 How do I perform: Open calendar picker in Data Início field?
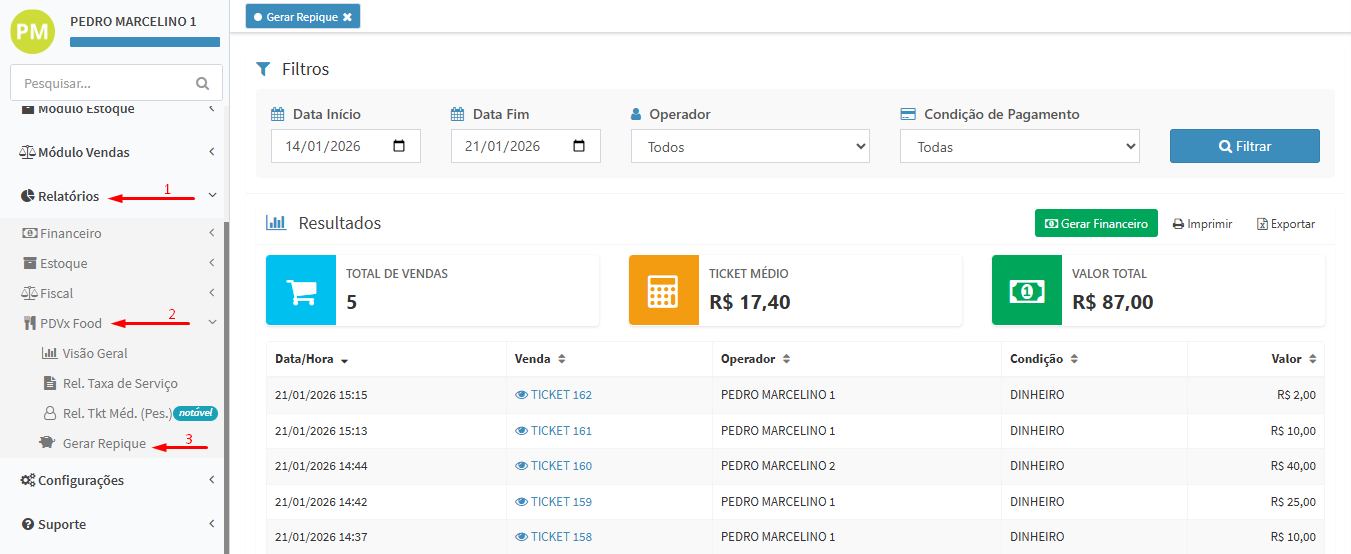coord(399,146)
